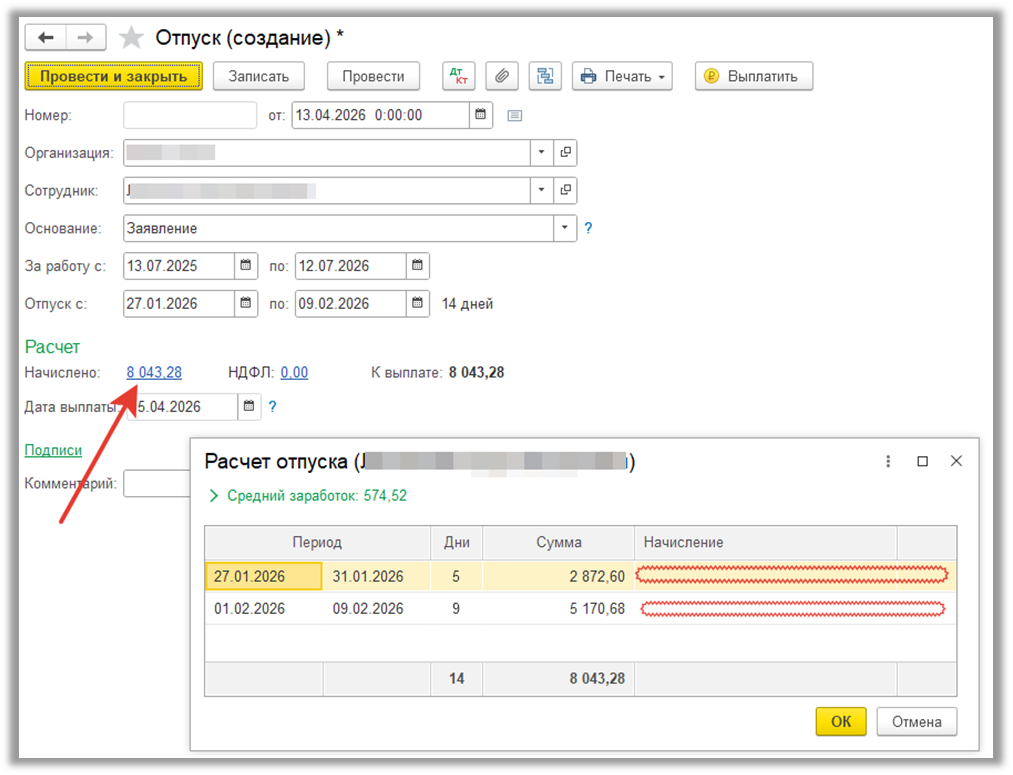Screen dimensions: 1013x775
Task: Open the НДФЛ 0,00 link
Action: coord(294,373)
